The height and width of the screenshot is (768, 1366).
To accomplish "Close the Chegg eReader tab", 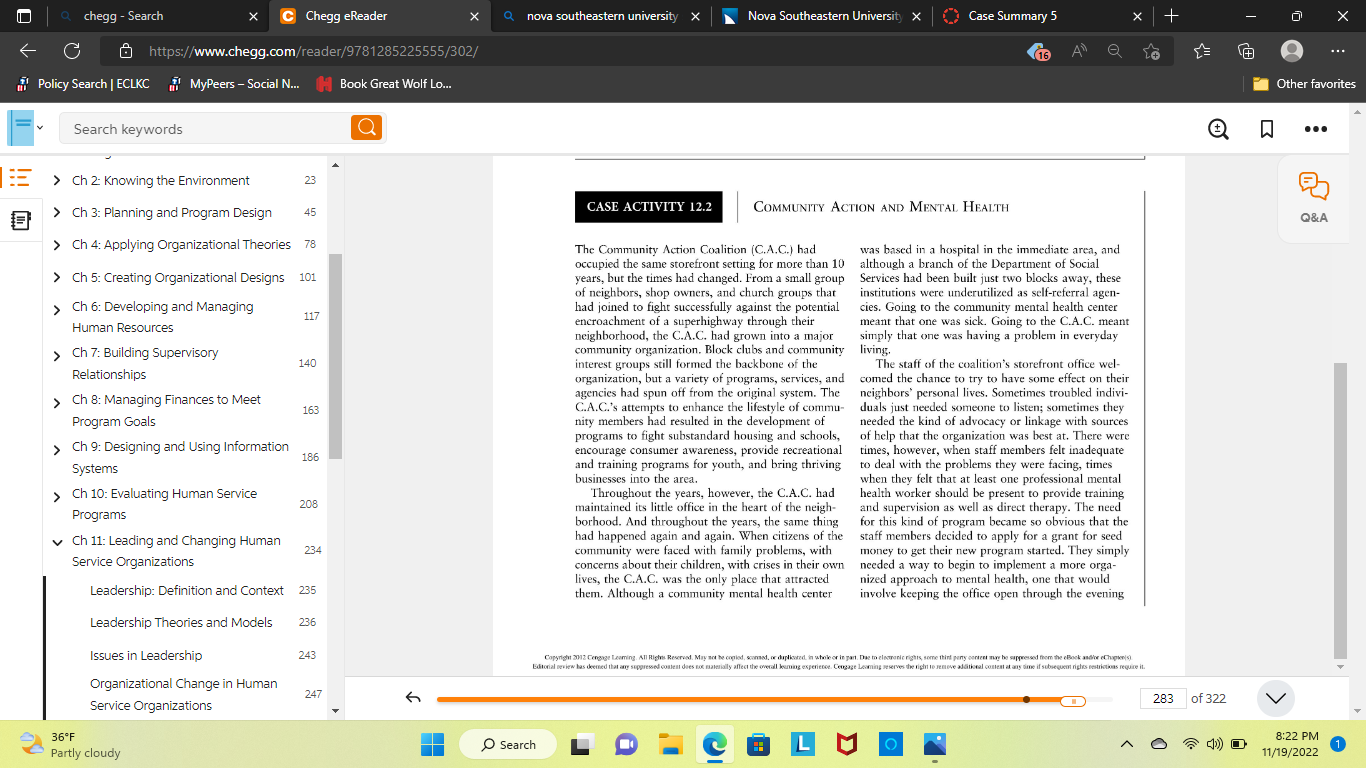I will 473,16.
